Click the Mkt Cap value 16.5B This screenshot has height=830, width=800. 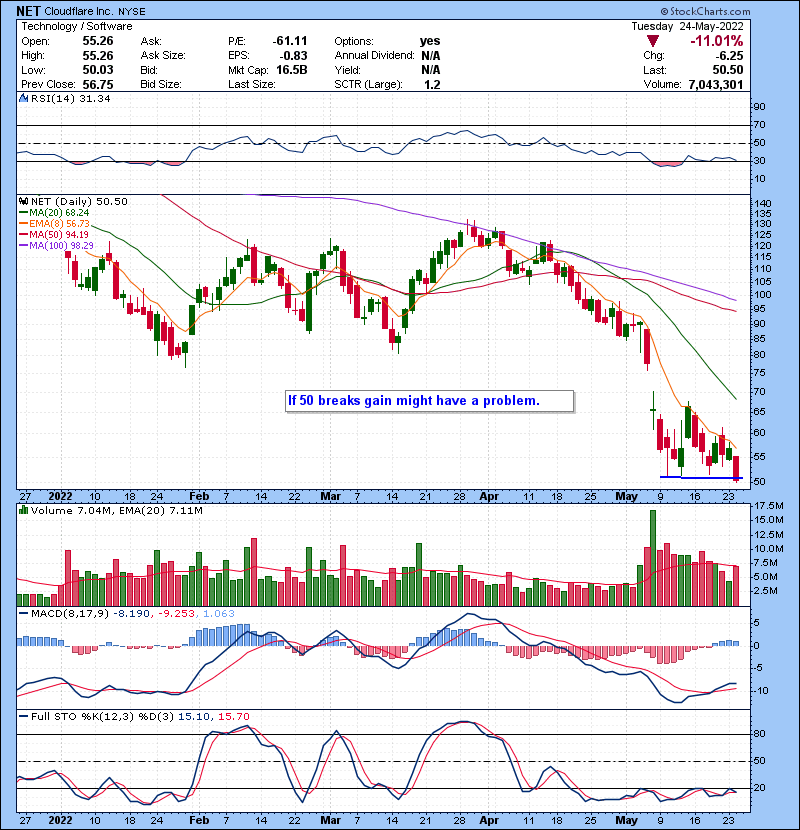pos(292,70)
